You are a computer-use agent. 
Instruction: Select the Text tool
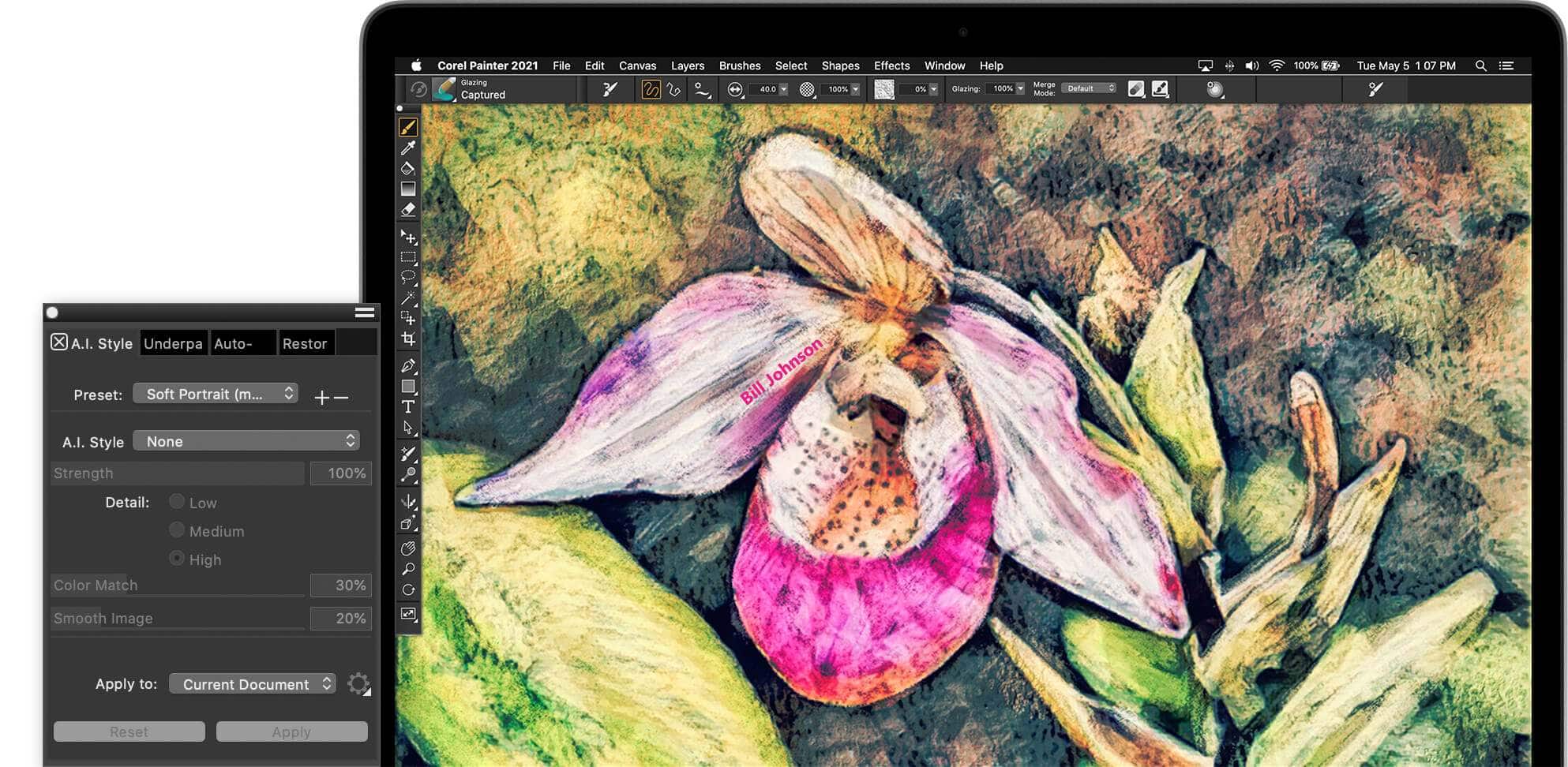[408, 407]
